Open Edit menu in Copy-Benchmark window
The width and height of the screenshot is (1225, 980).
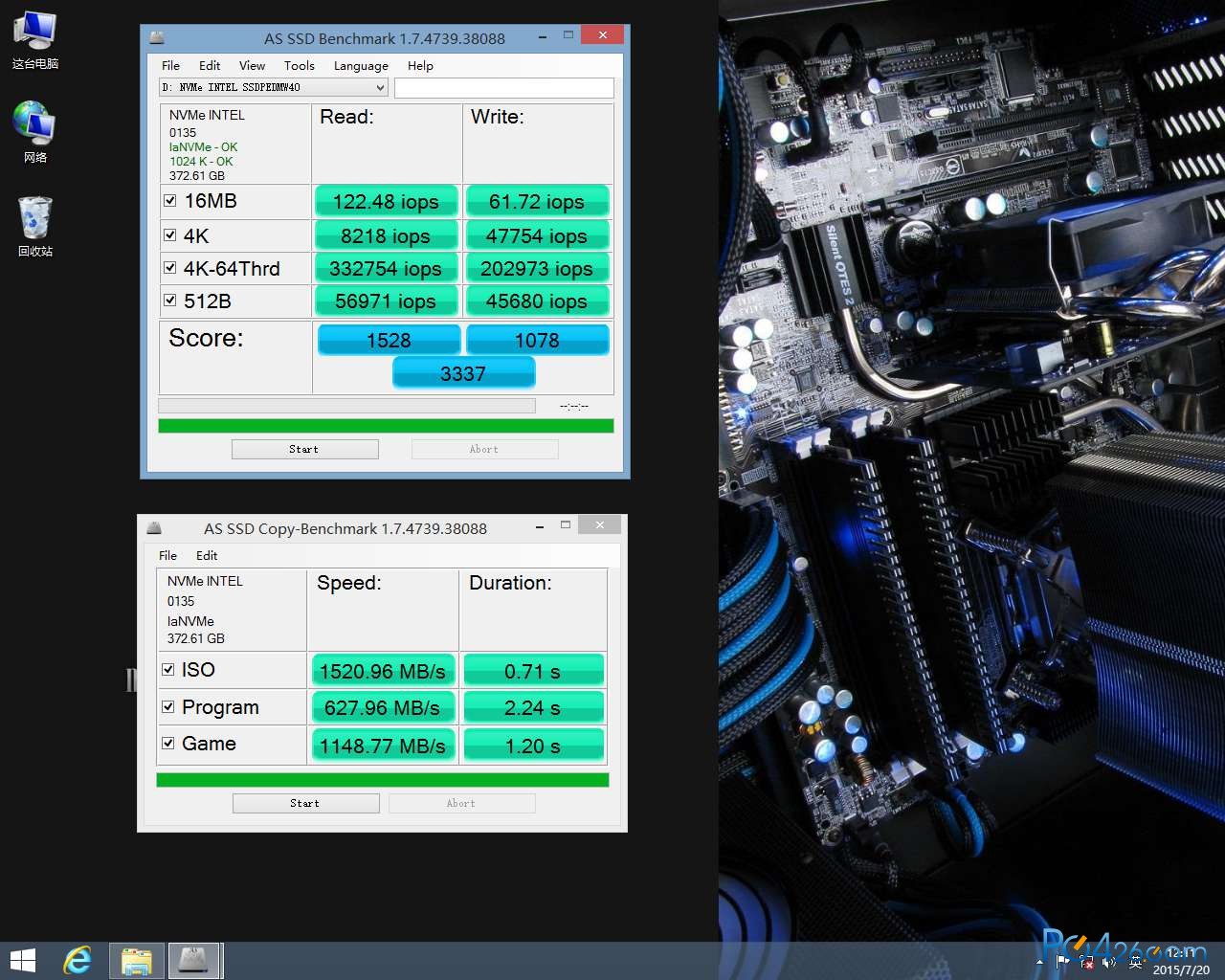tap(207, 555)
